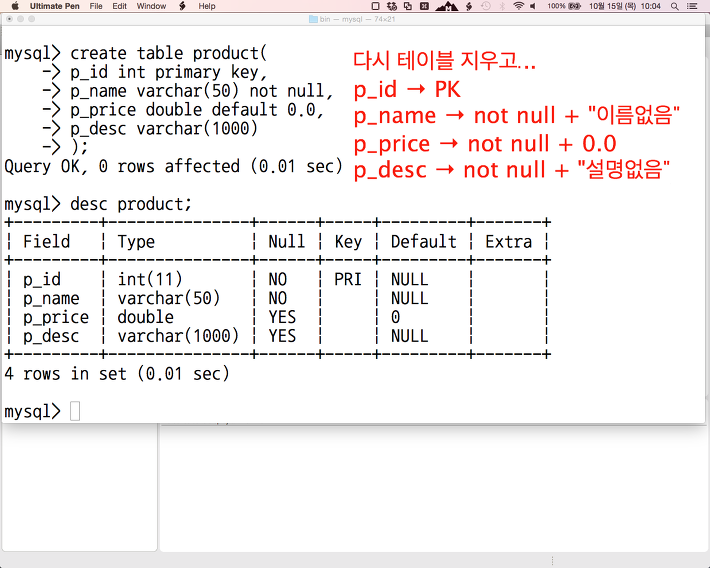Click the 'varchar(1000)' type cell in the table
This screenshot has width=710, height=568.
[x=178, y=336]
